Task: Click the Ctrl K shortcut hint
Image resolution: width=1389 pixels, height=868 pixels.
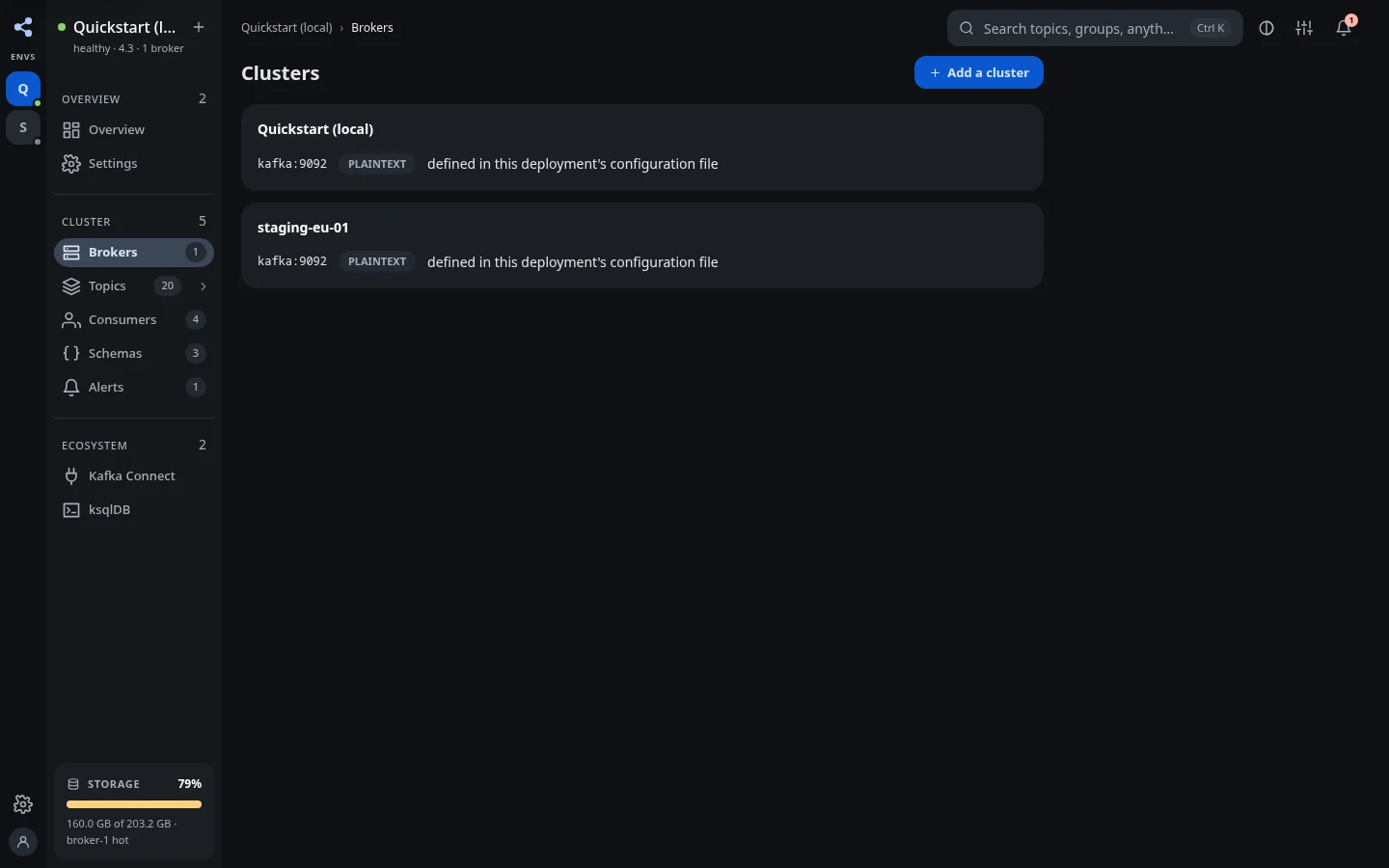Action: [1211, 28]
